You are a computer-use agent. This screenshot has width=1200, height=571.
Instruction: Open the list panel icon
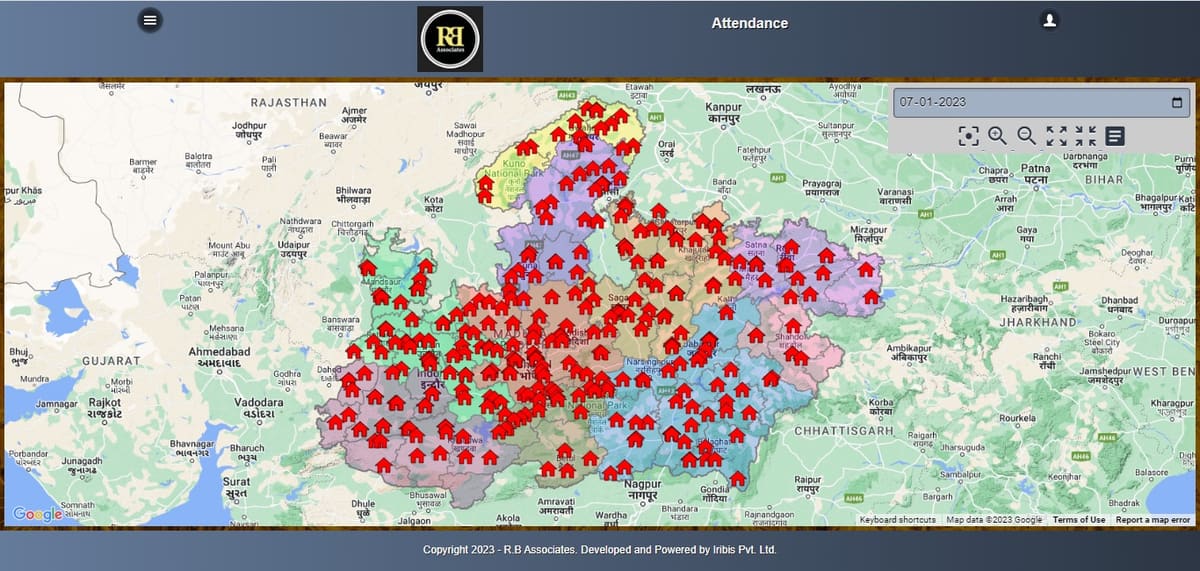click(x=1115, y=136)
